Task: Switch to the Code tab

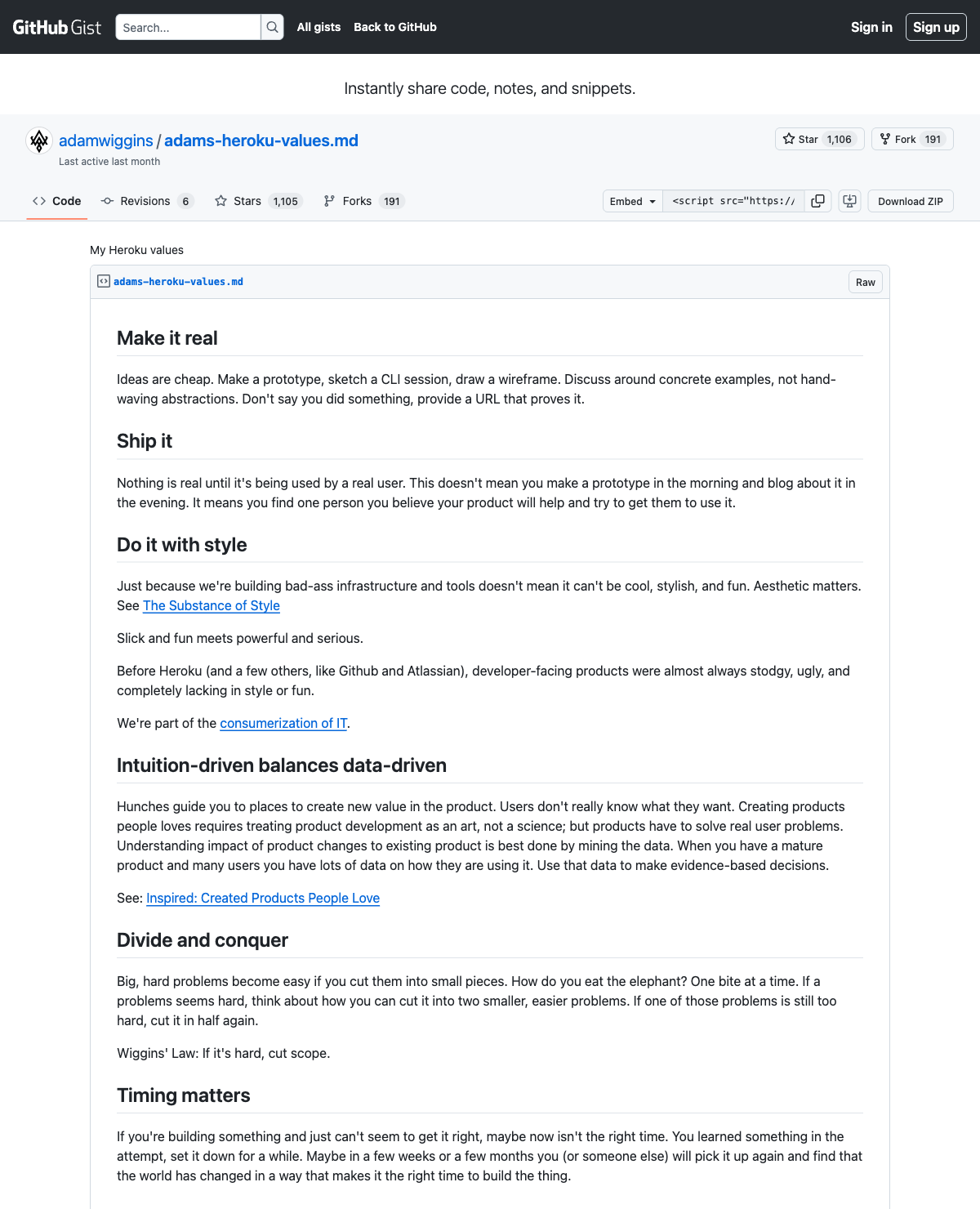Action: pos(56,201)
